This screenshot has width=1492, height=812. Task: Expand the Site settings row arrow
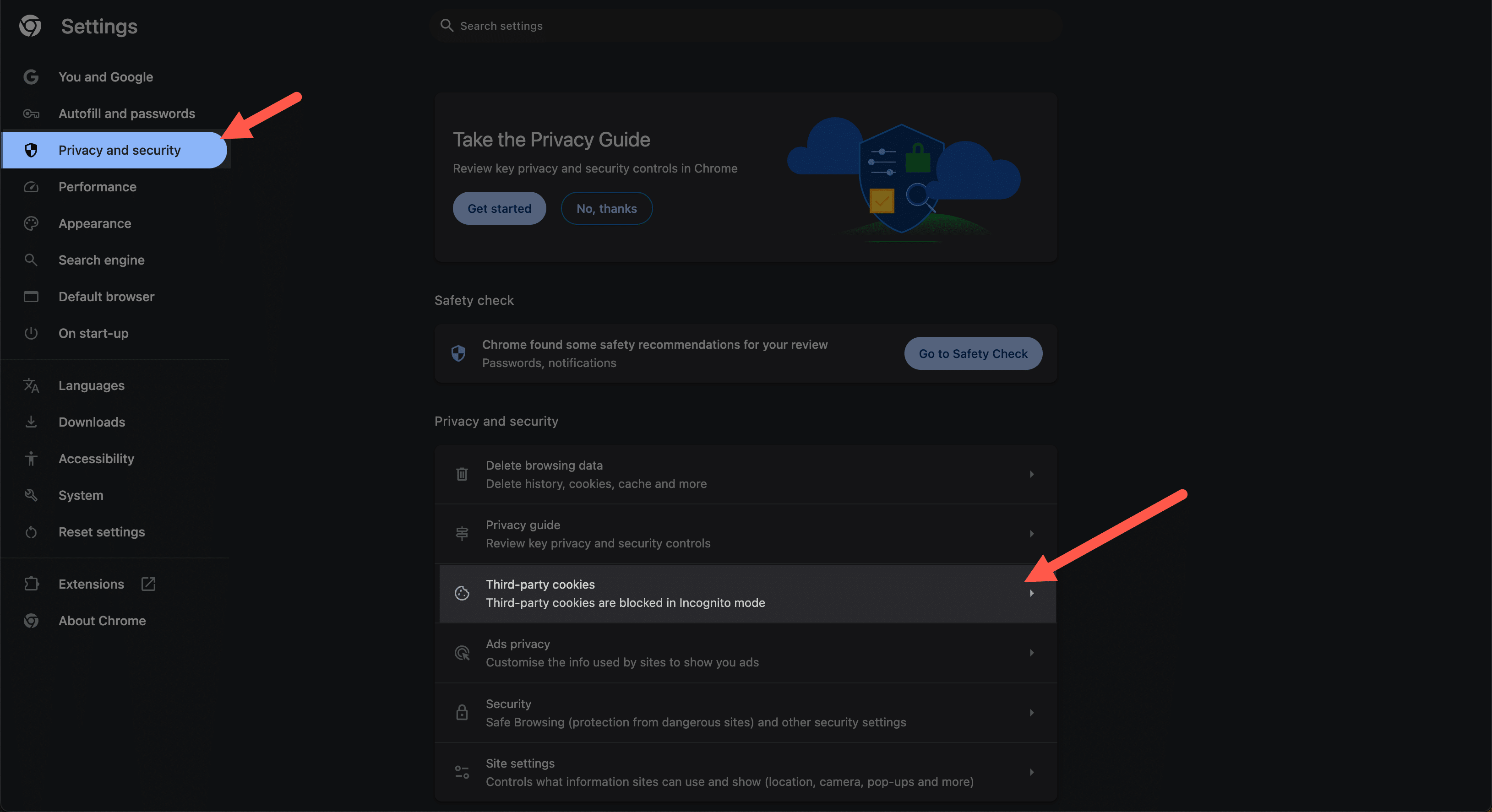[x=1032, y=772]
